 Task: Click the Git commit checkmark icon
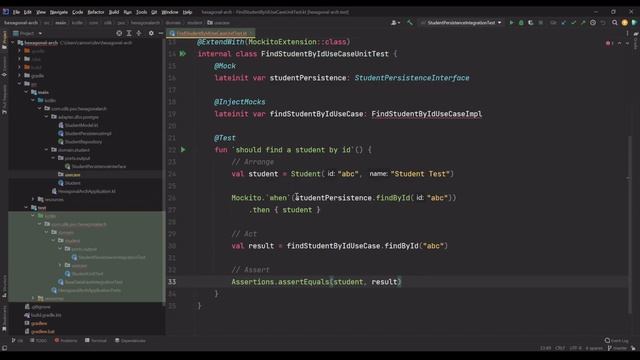[x=573, y=23]
